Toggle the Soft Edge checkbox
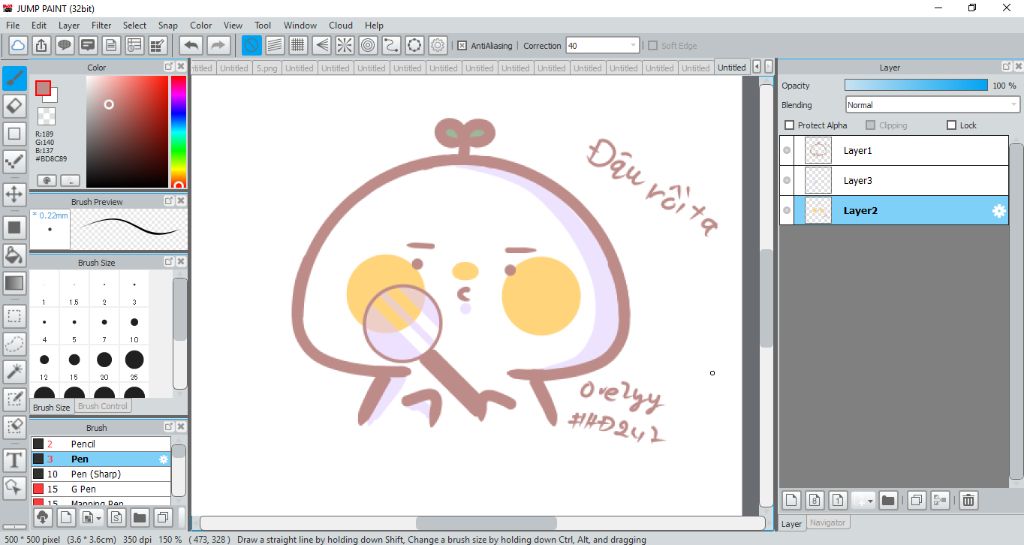 652,46
